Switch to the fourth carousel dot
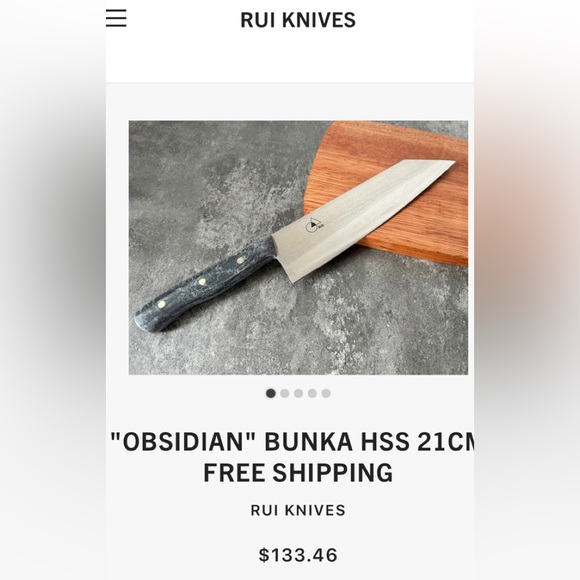Screen dimensions: 580x580 (x=312, y=393)
